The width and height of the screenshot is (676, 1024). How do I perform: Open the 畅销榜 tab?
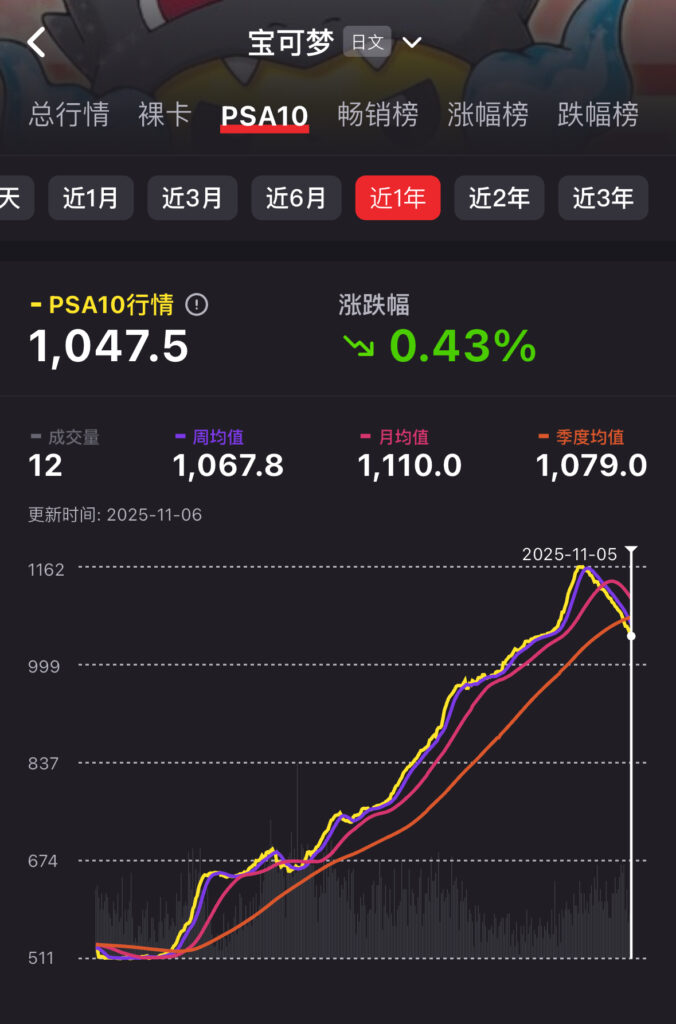[378, 115]
